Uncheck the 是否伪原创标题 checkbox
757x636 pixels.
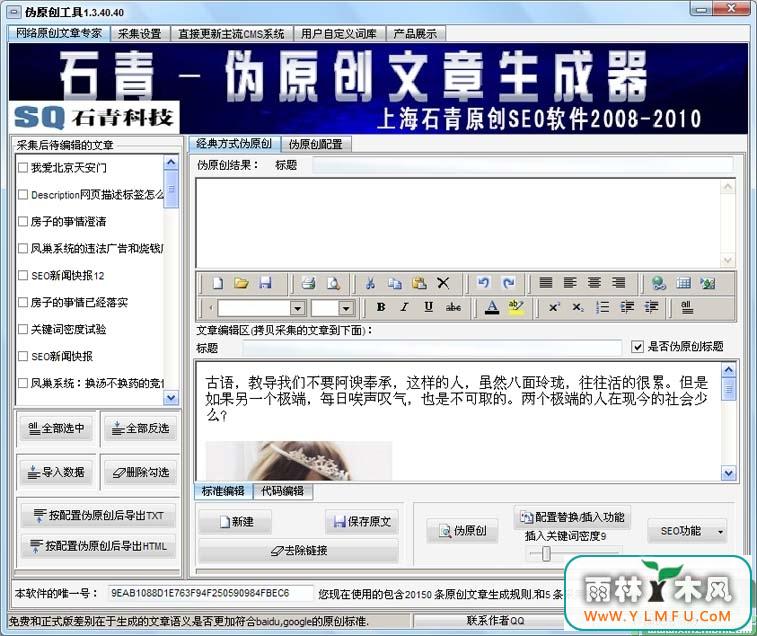click(637, 347)
